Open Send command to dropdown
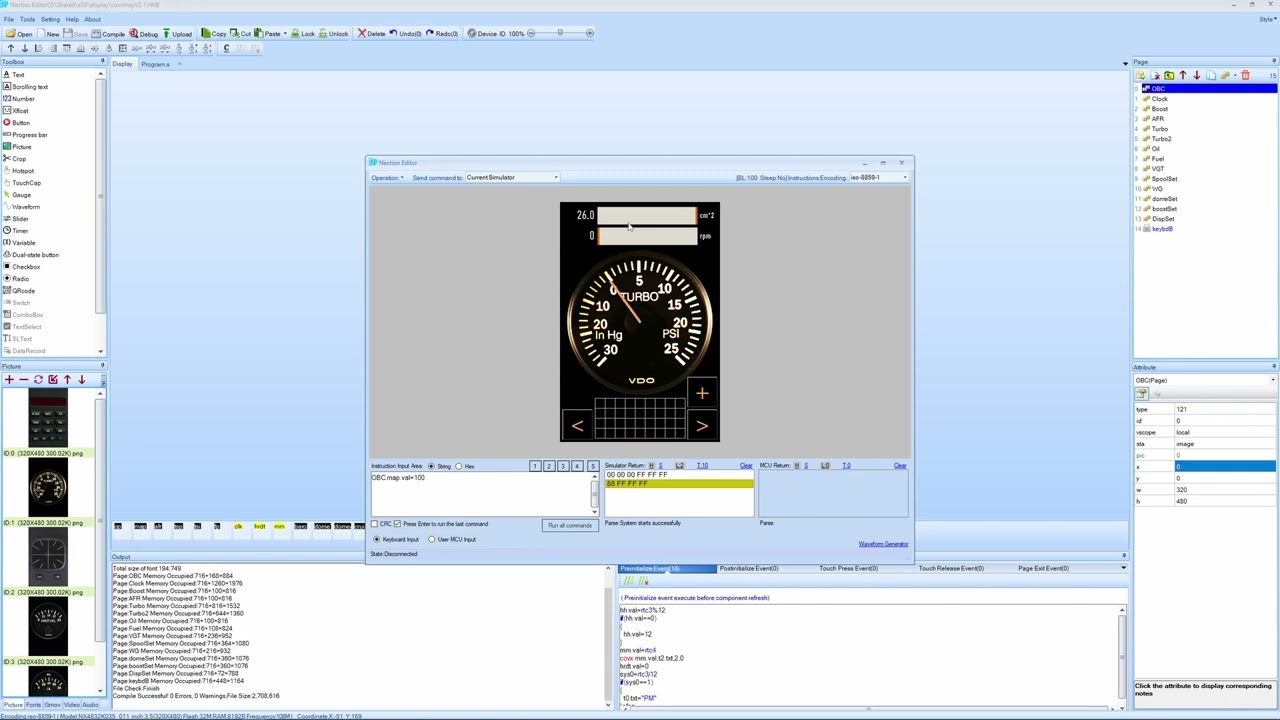The width and height of the screenshot is (1280, 720). coord(511,178)
